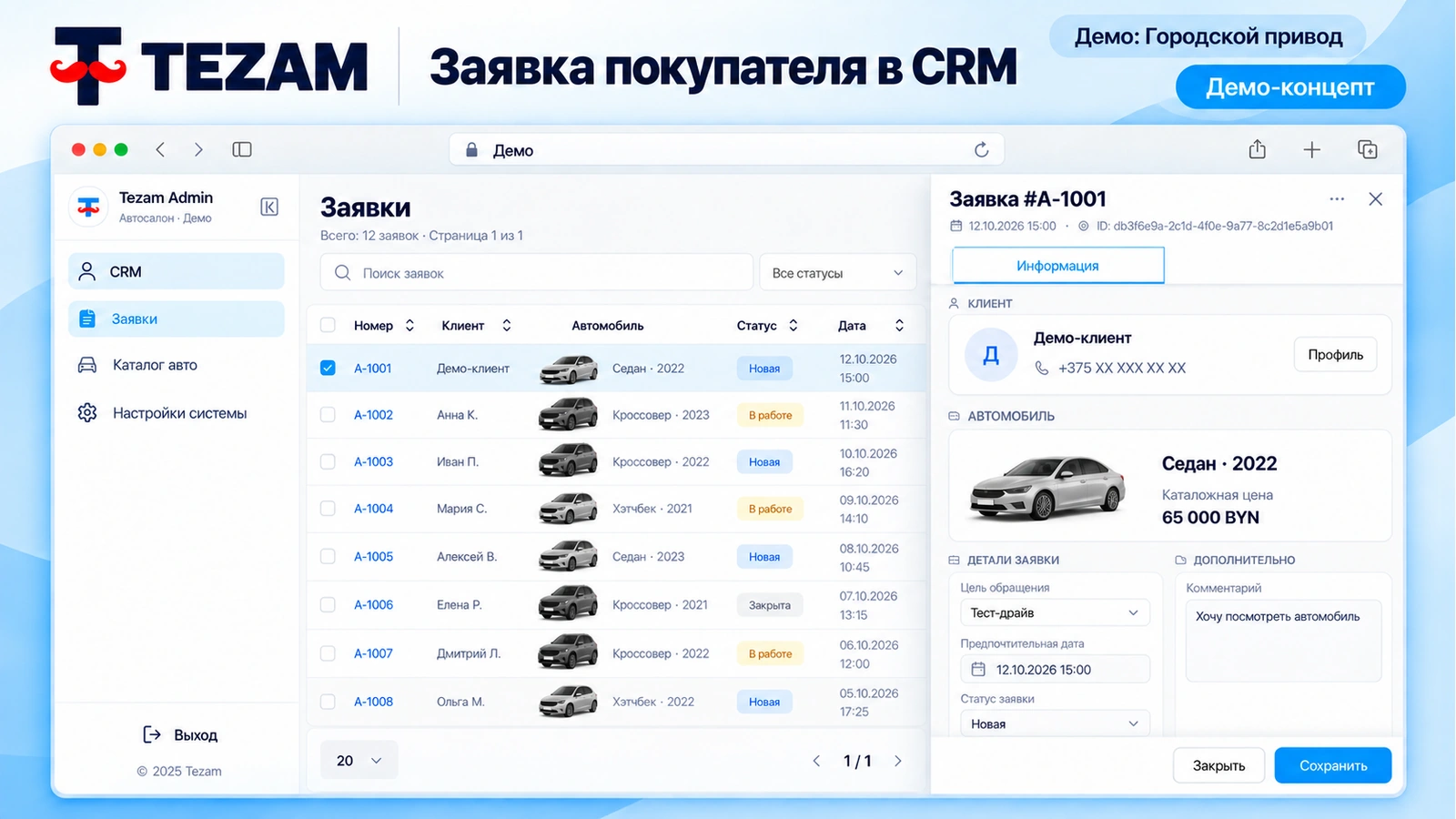Click the browser back arrow
This screenshot has width=1456, height=819.
160,149
